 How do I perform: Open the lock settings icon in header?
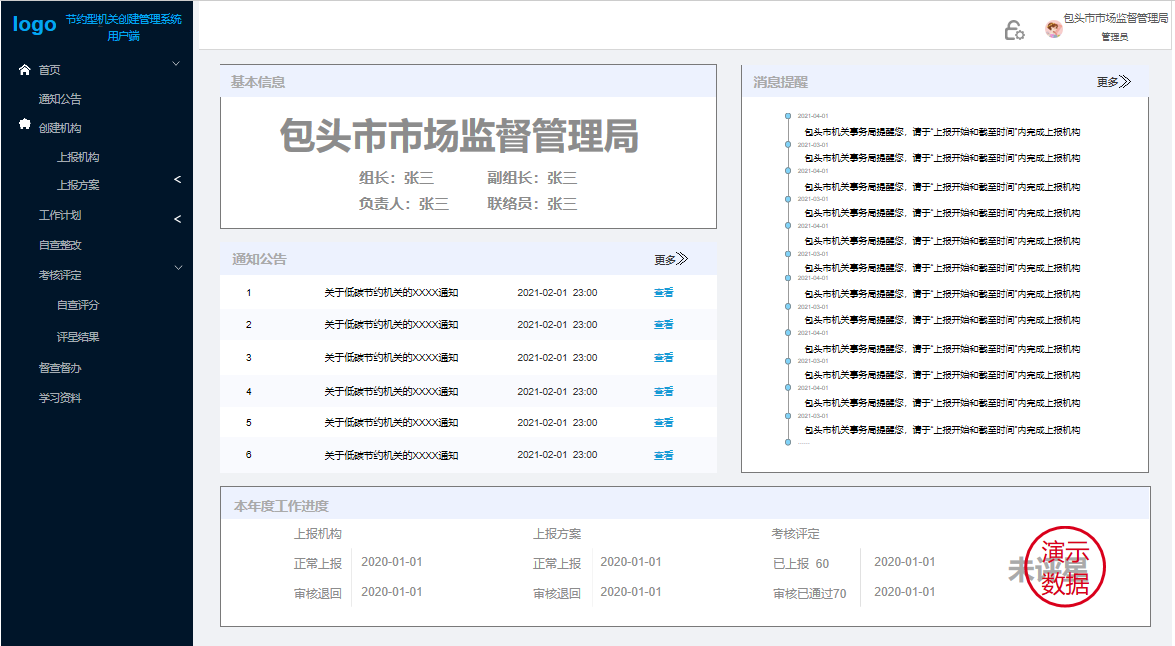(1014, 30)
